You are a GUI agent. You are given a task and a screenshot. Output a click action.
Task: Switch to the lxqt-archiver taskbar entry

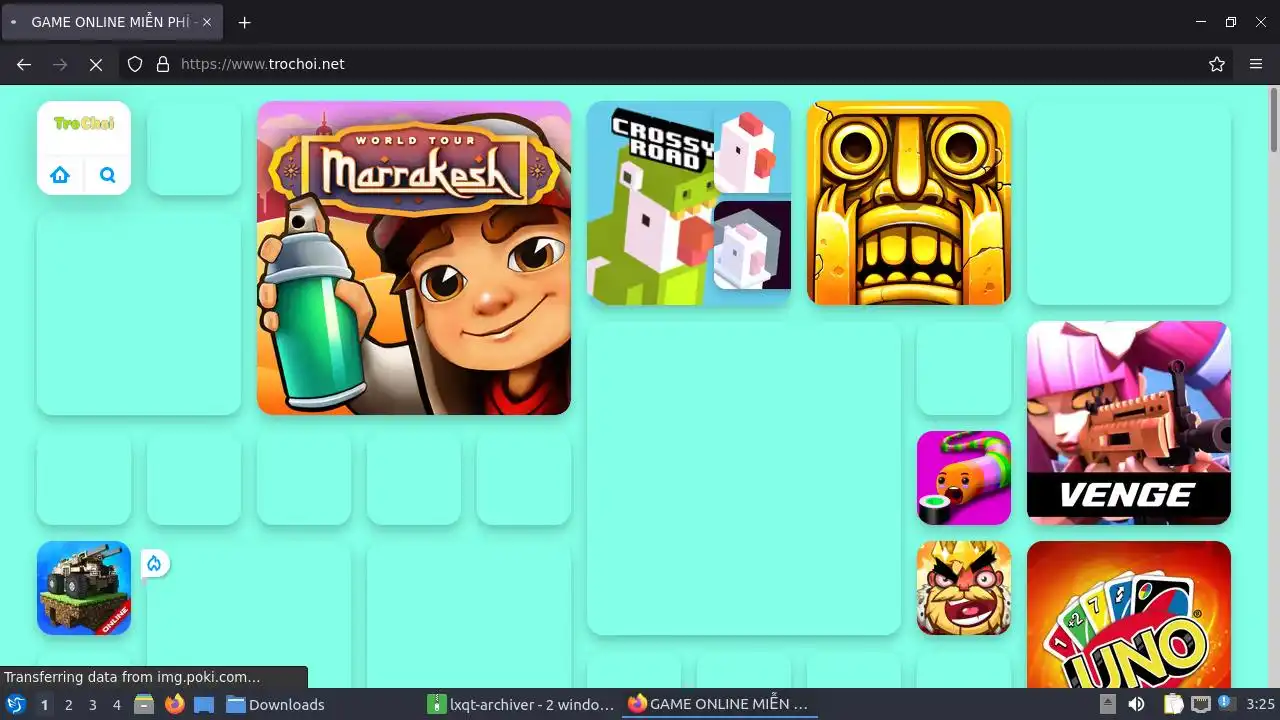pos(521,704)
